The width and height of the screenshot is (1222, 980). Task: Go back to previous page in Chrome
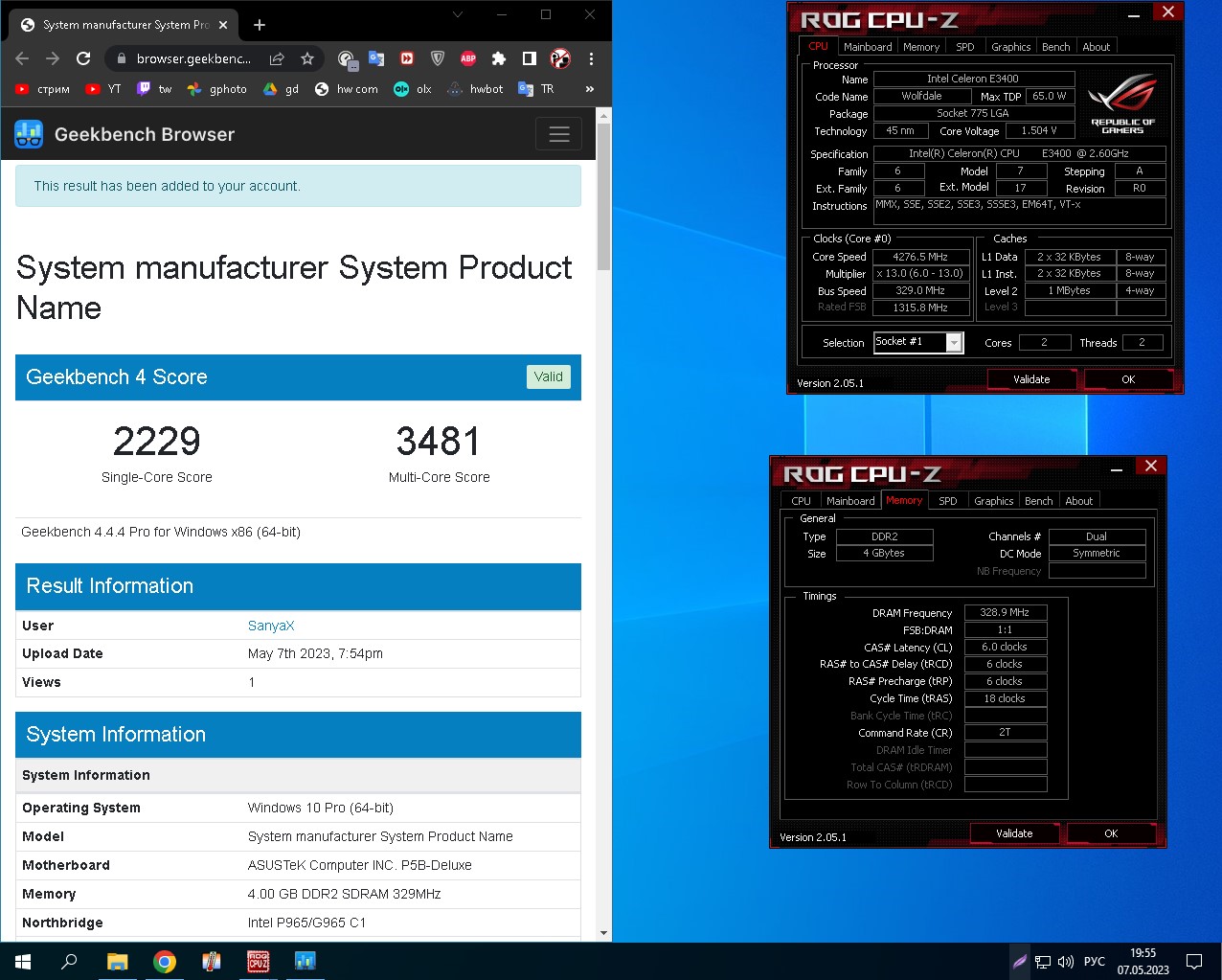[x=22, y=58]
